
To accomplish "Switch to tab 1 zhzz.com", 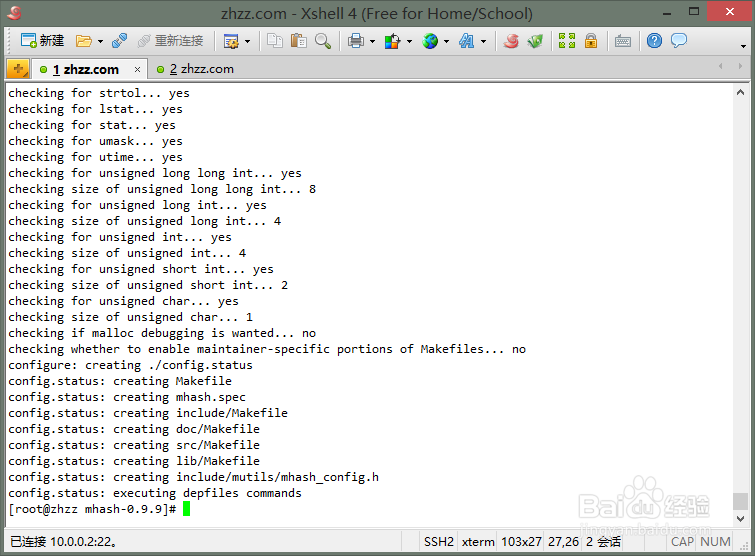I will 86,69.
